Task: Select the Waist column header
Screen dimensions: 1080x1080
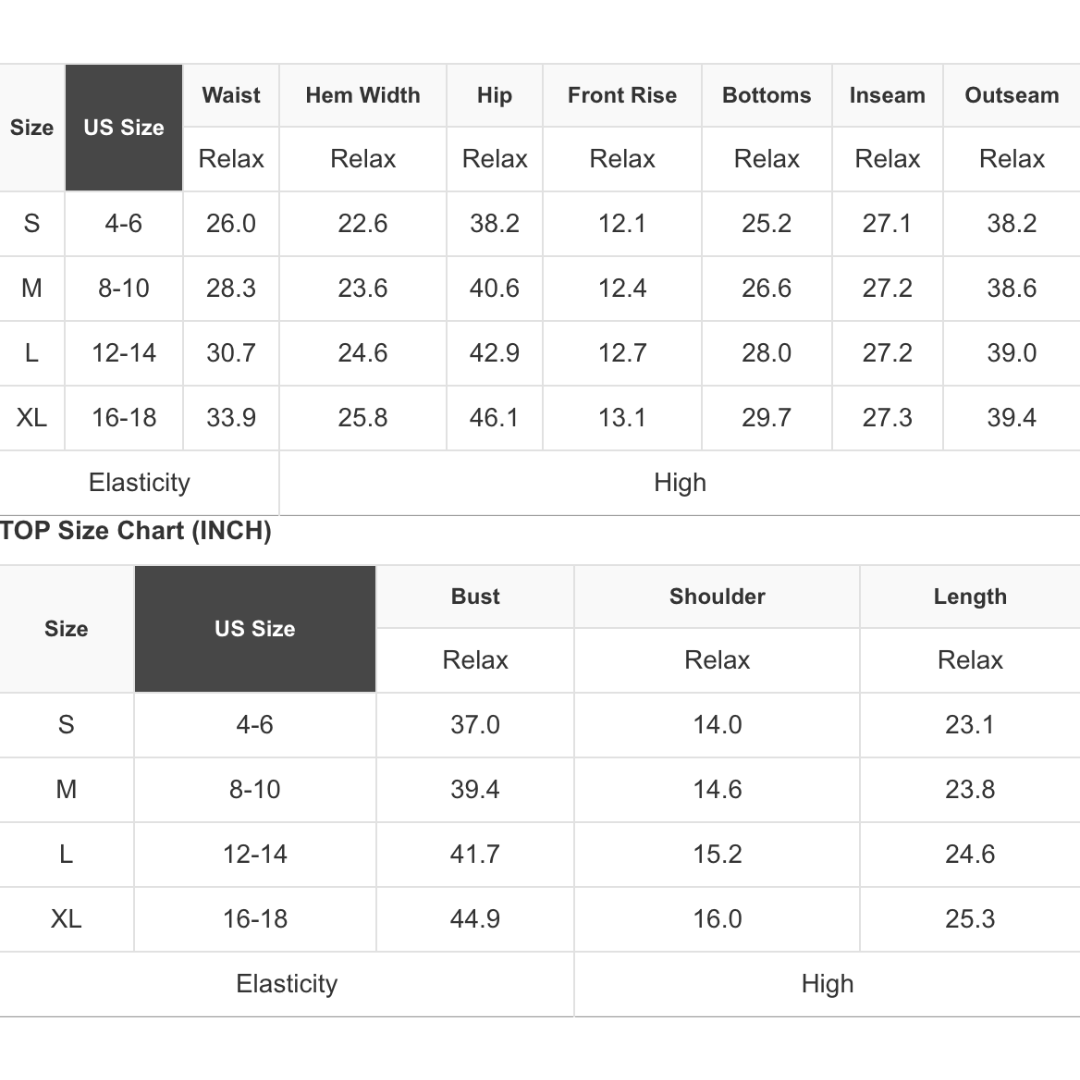Action: point(231,95)
